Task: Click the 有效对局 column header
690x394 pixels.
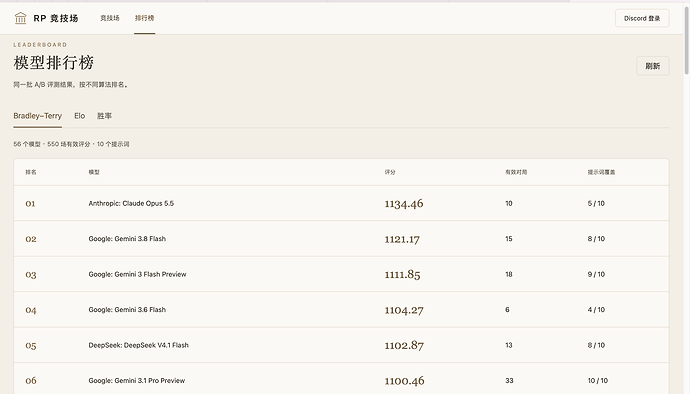Action: (516, 172)
